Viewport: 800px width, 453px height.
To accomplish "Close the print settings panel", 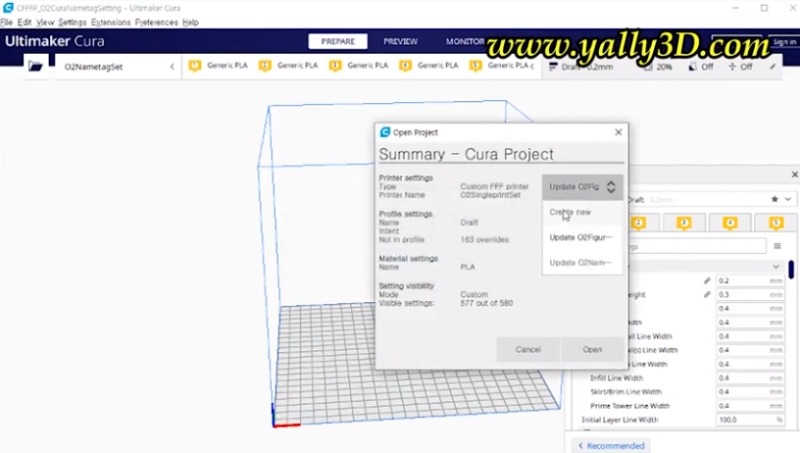I will [794, 175].
